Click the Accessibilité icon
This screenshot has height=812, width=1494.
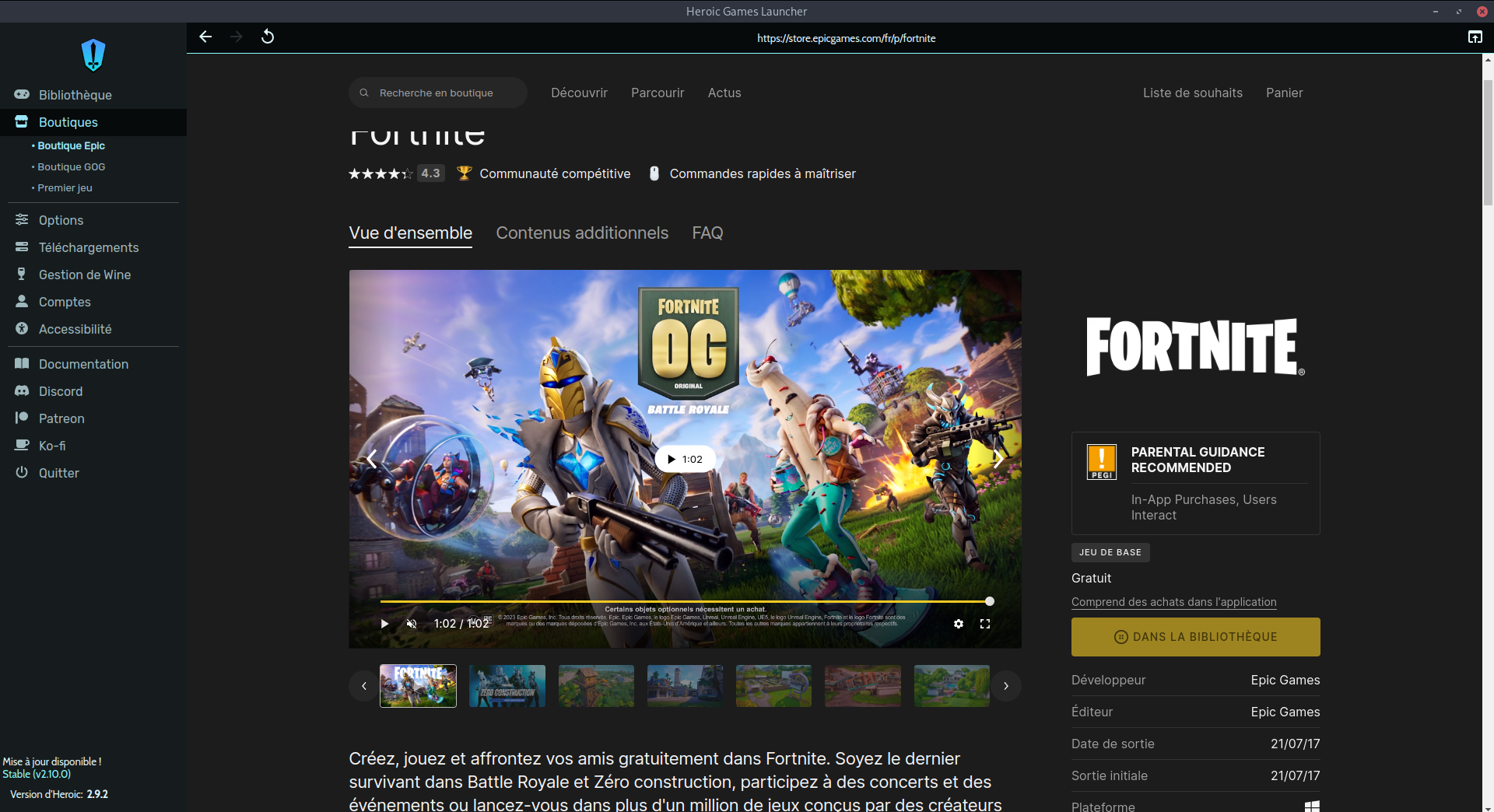pyautogui.click(x=22, y=328)
